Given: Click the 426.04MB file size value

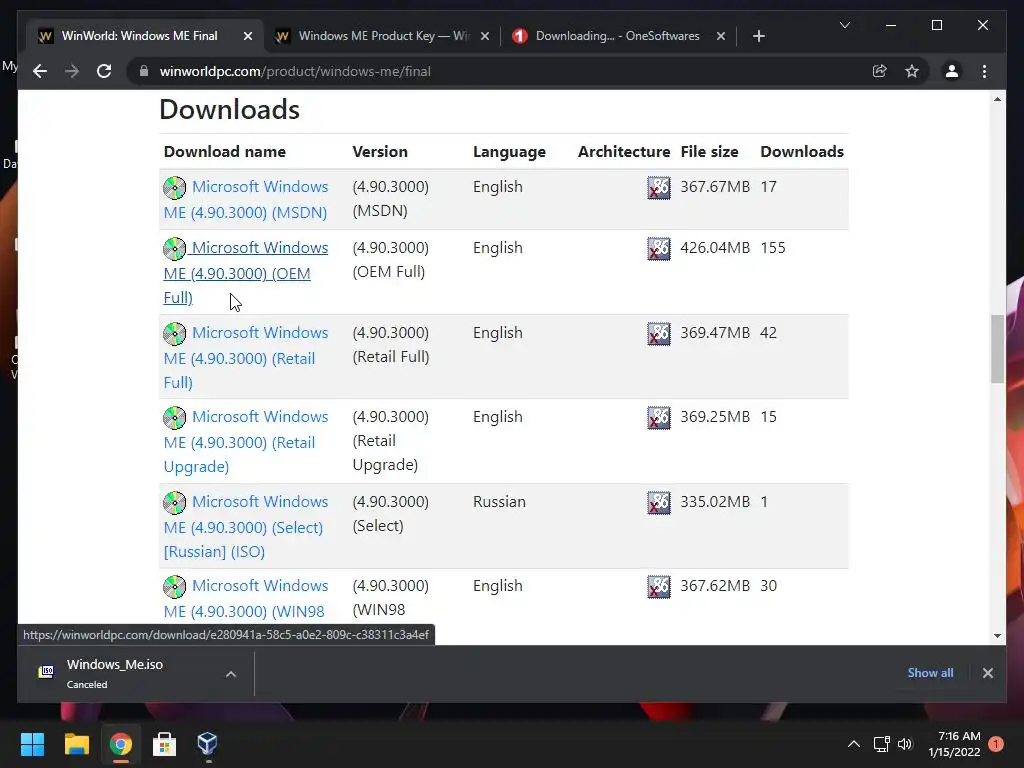Looking at the screenshot, I should [715, 248].
